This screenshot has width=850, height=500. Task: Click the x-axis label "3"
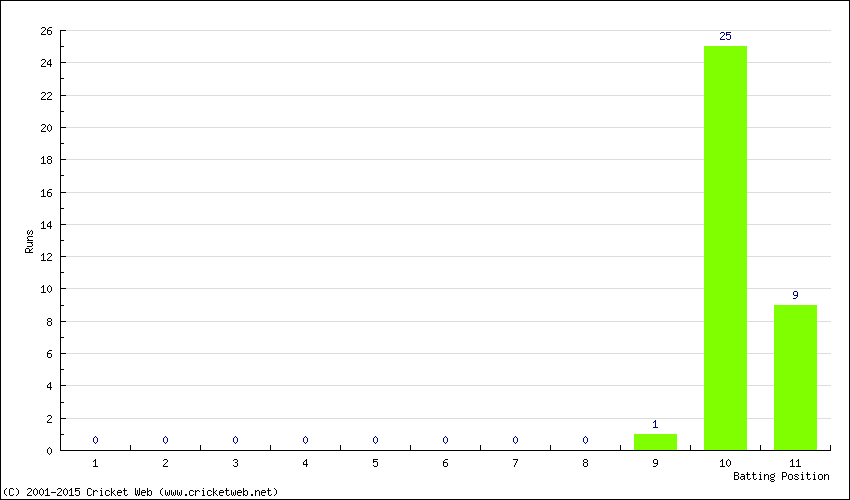(x=235, y=463)
